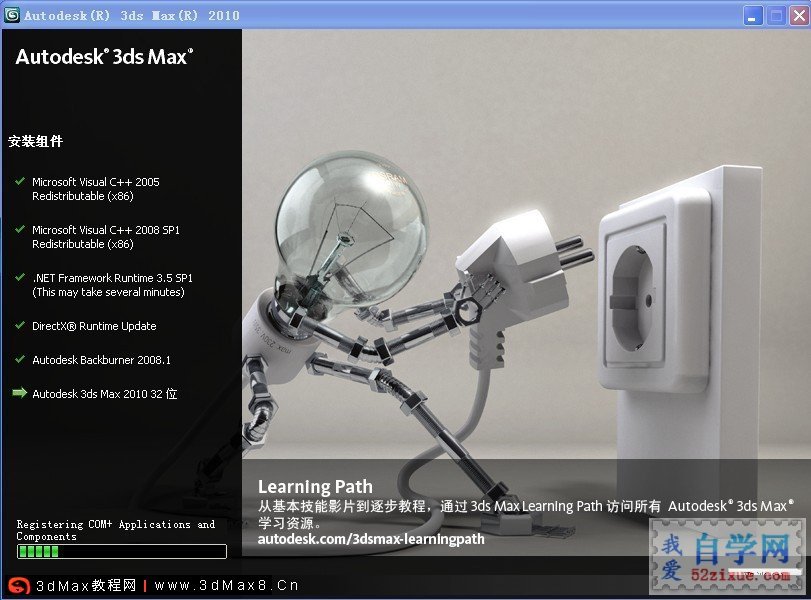This screenshot has width=811, height=600.
Task: Click the checkmark beside Autodesk Backburner 2008.1
Action: [20, 359]
